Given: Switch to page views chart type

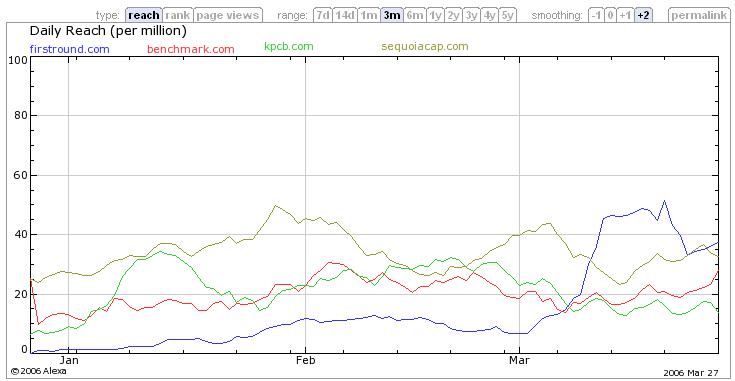Looking at the screenshot, I should point(228,15).
